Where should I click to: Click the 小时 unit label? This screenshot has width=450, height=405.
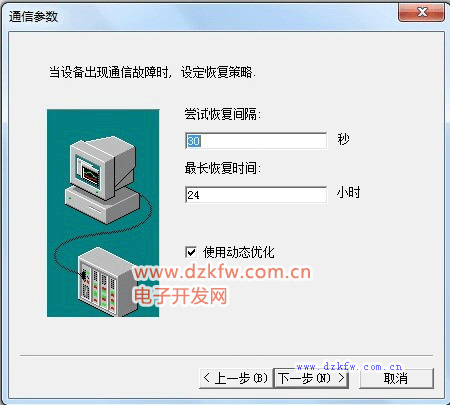point(349,192)
